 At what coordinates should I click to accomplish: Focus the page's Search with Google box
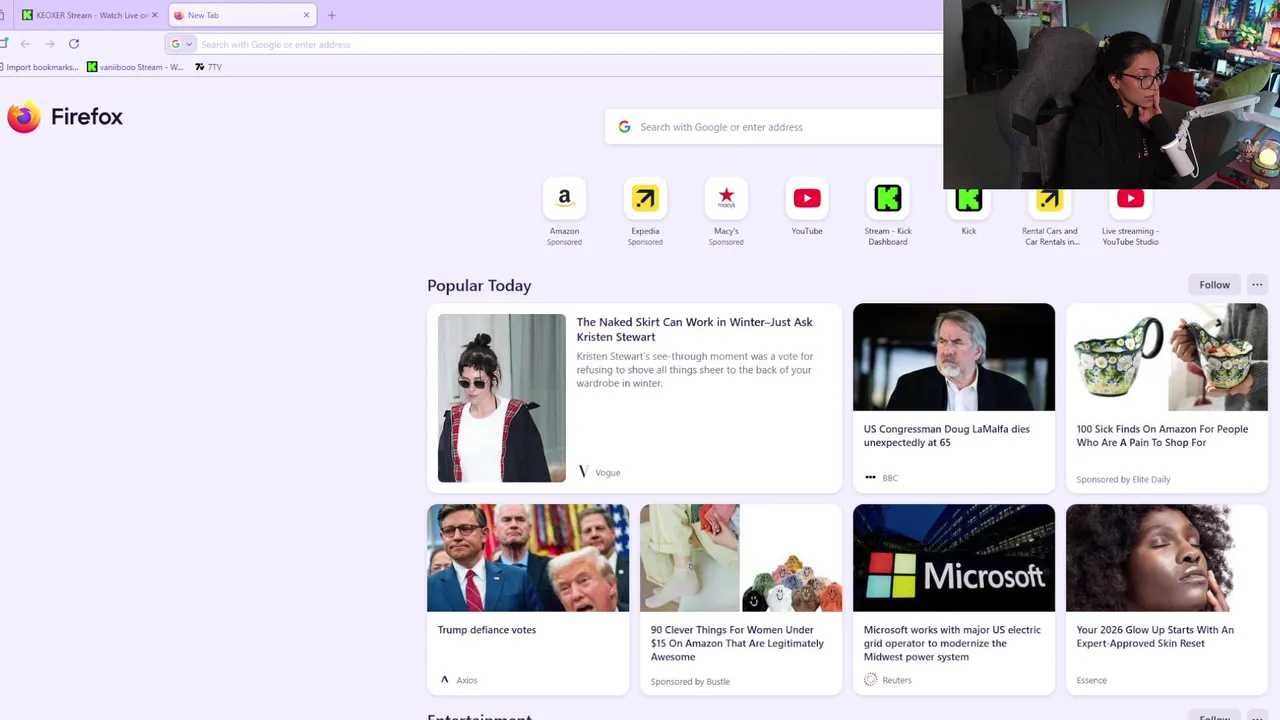(x=774, y=127)
